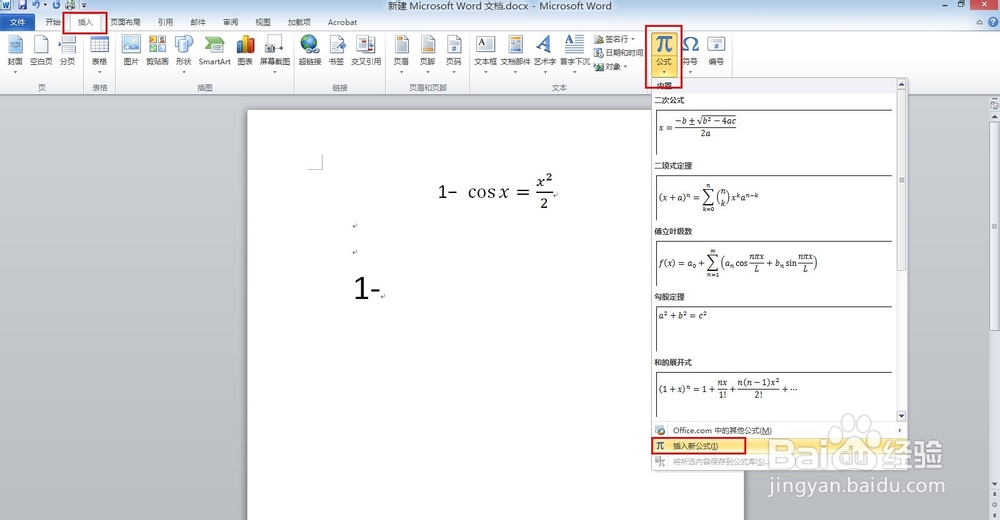Expand quick access toolbar customize arrow
1000x520 pixels.
point(84,5)
